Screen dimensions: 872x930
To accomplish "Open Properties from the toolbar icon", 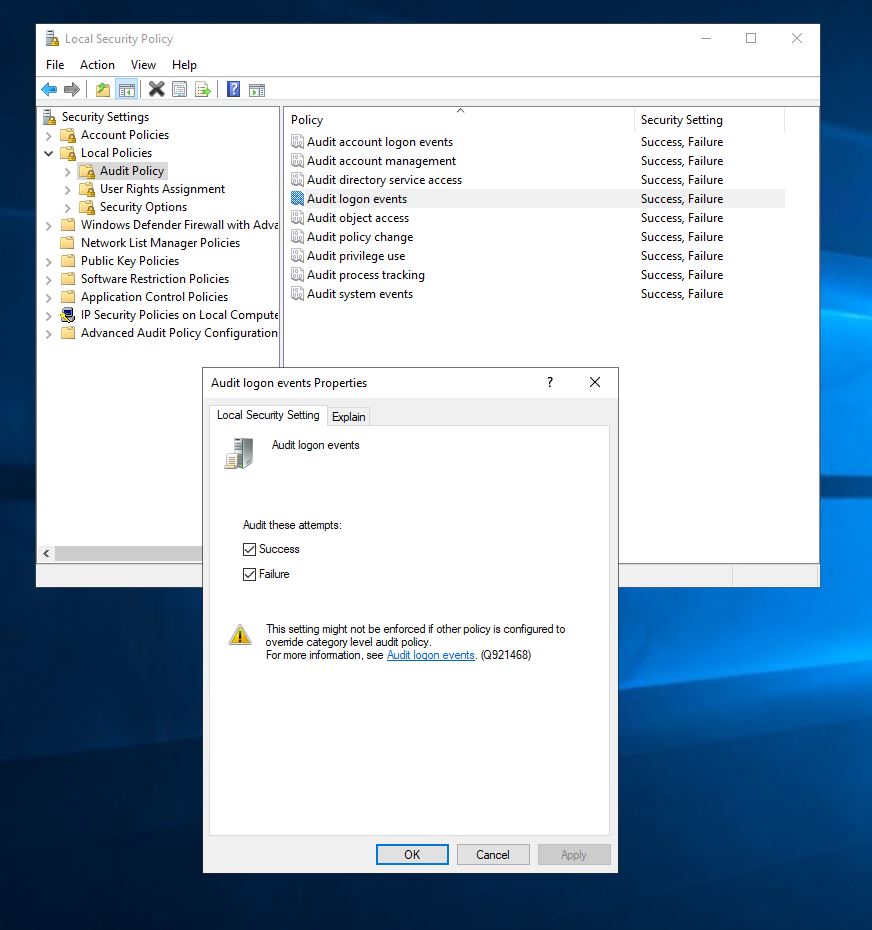I will pyautogui.click(x=179, y=90).
